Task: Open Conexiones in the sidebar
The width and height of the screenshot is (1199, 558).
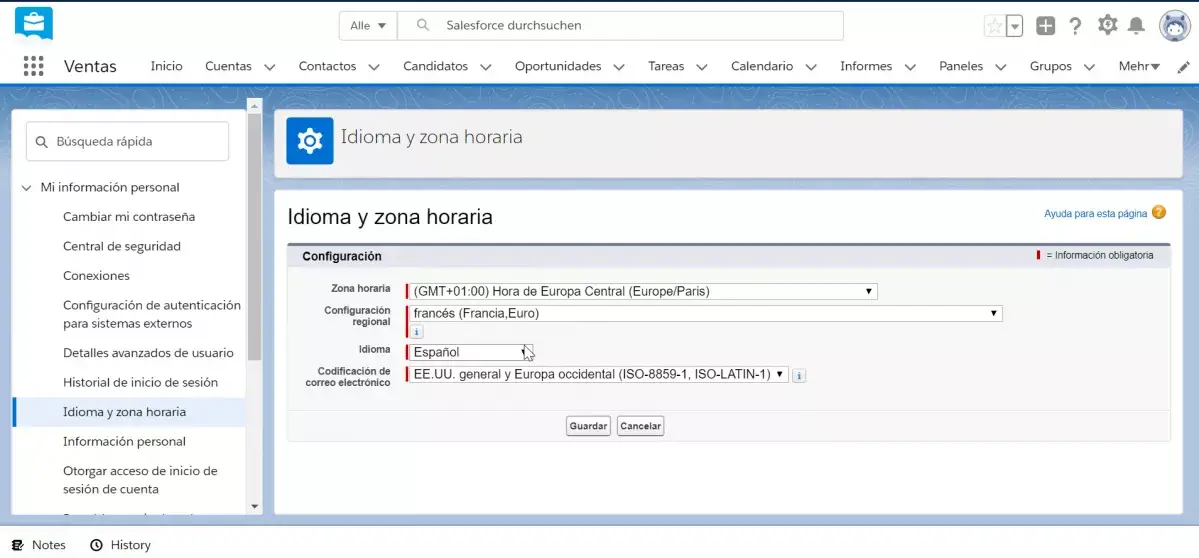Action: (96, 276)
